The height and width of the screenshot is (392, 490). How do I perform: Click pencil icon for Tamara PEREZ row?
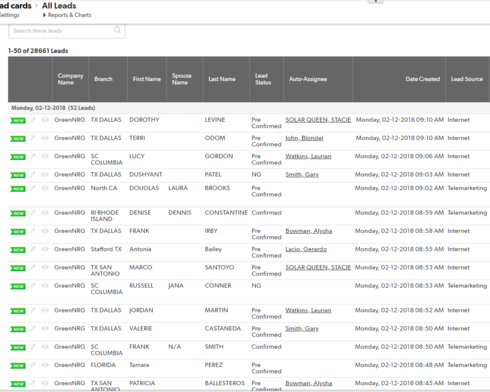click(32, 366)
